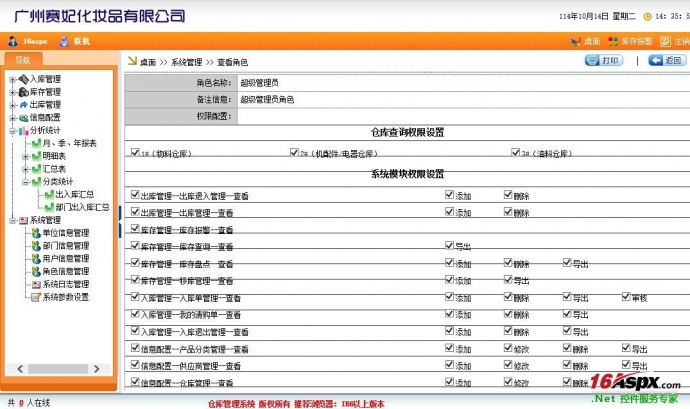The image size is (690, 409).
Task: Click the 角色信息管理 user icon
Action: [37, 272]
